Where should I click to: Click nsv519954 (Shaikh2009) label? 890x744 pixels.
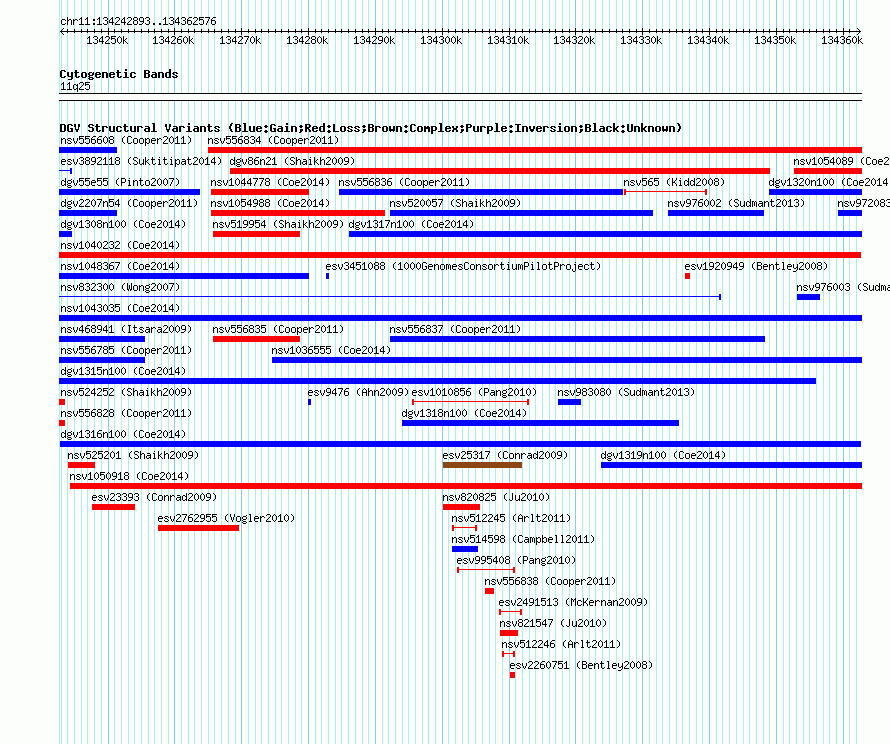(278, 224)
